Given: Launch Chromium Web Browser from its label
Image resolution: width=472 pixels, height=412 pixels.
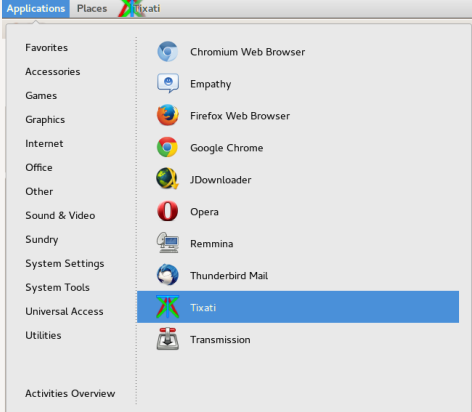Looking at the screenshot, I should (x=247, y=52).
